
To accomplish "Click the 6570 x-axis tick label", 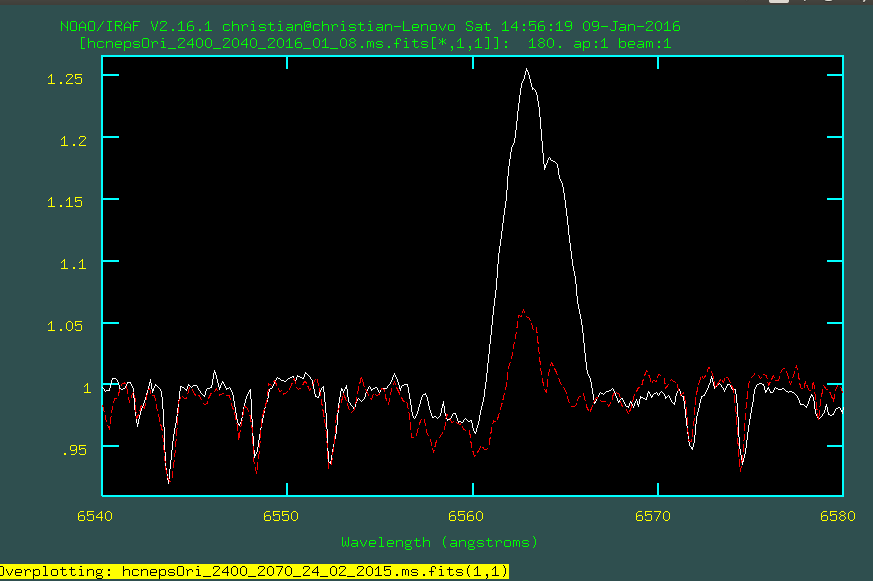I will [656, 517].
